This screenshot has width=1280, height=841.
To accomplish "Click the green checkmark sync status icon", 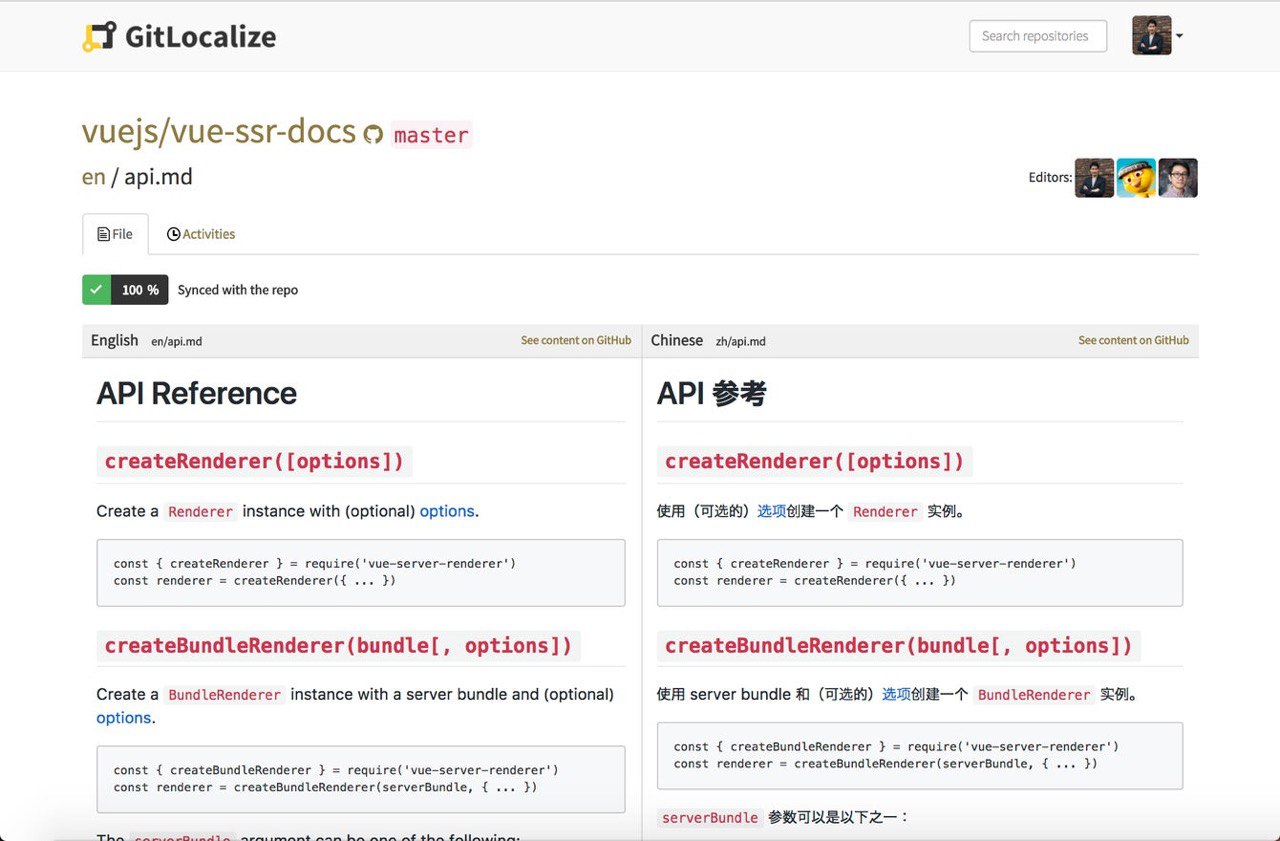I will (96, 290).
